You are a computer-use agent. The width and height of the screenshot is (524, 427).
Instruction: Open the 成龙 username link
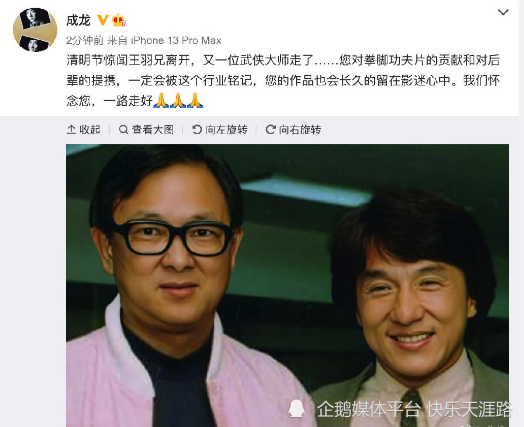[x=78, y=20]
